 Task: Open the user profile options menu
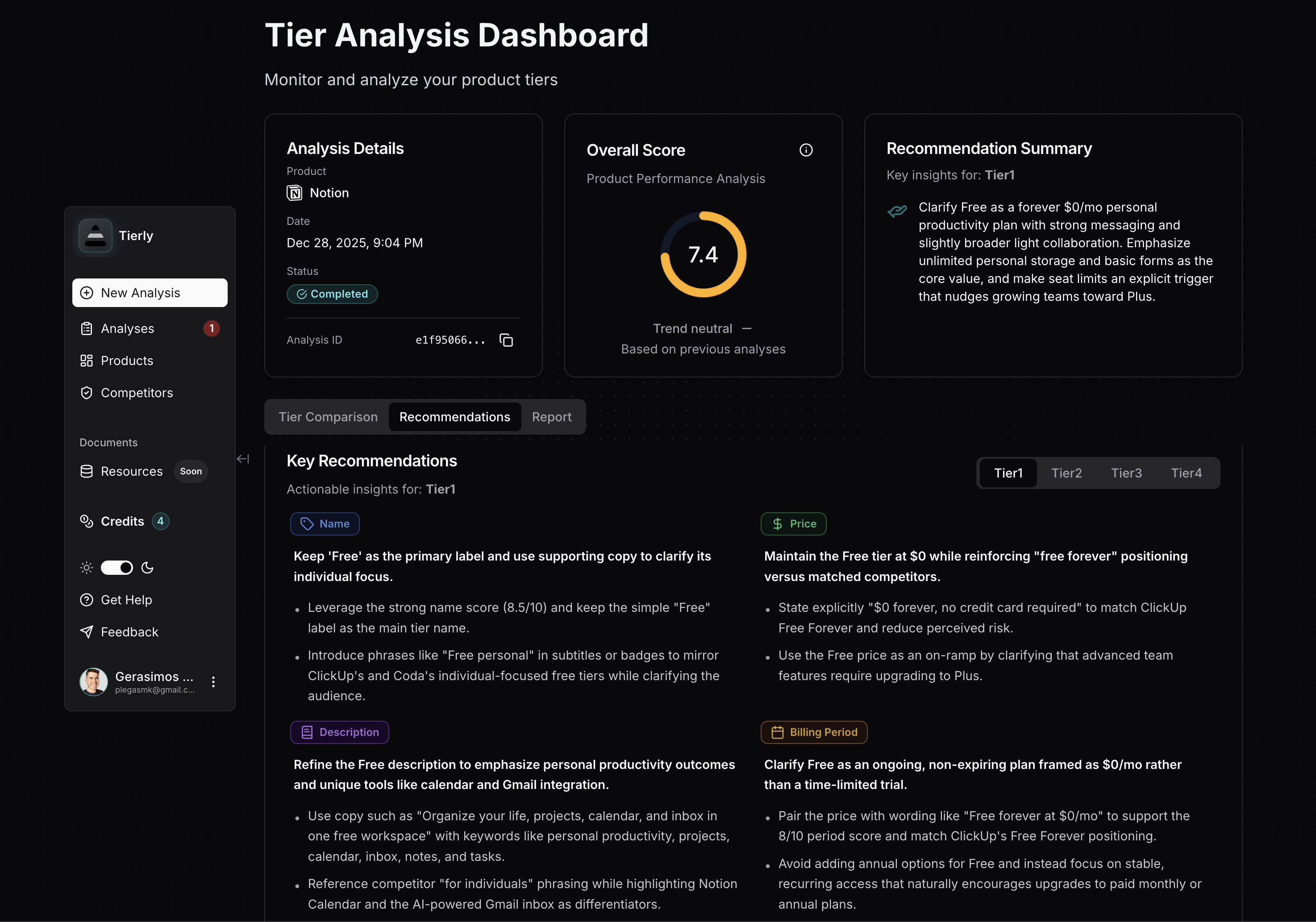tap(213, 682)
